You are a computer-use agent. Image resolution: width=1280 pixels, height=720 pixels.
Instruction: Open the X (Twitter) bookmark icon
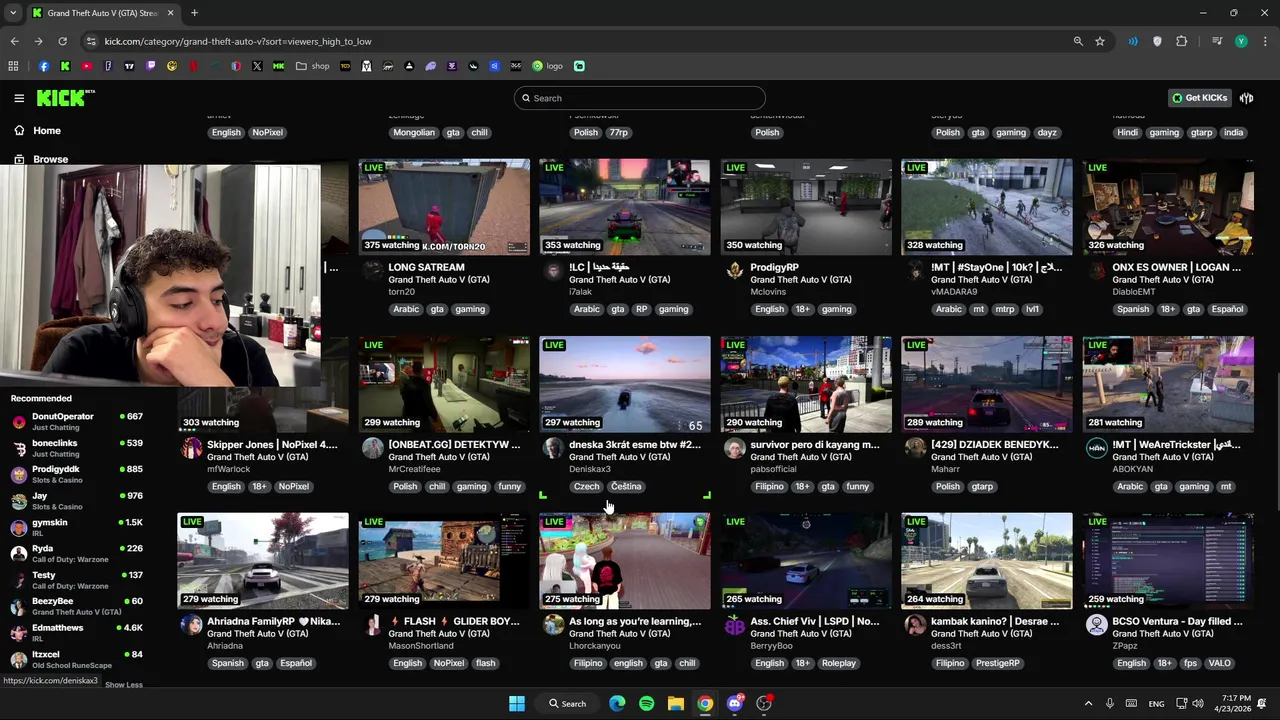click(x=257, y=66)
